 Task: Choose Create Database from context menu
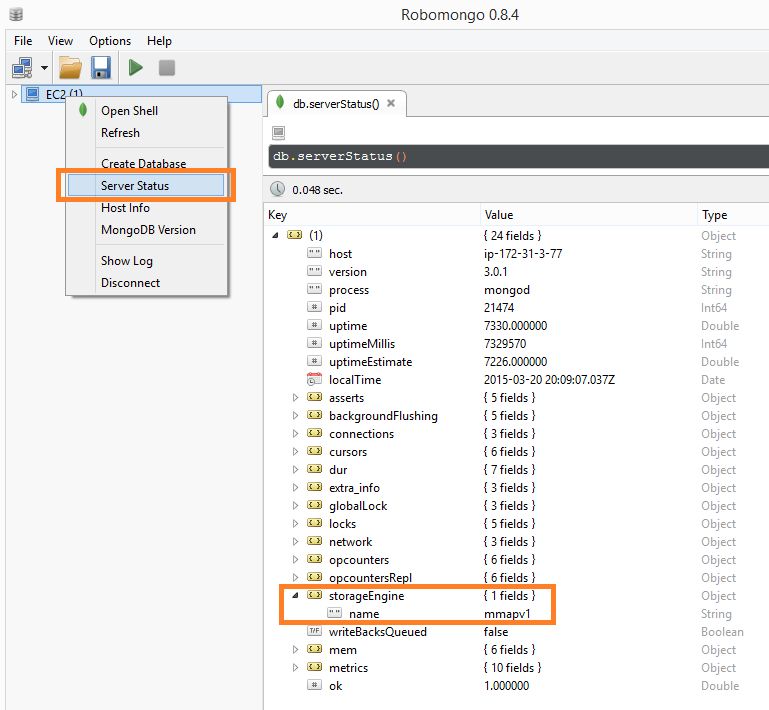pos(144,164)
